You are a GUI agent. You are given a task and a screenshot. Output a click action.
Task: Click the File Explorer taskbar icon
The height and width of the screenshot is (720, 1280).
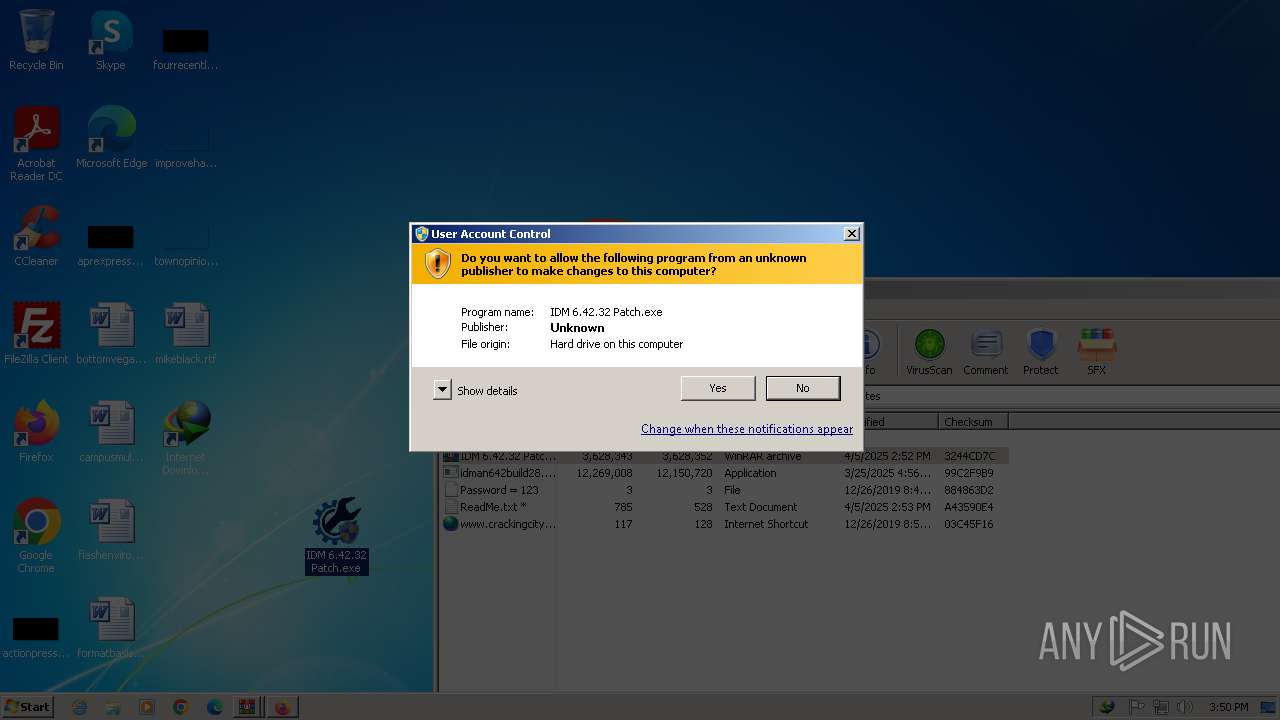(113, 707)
